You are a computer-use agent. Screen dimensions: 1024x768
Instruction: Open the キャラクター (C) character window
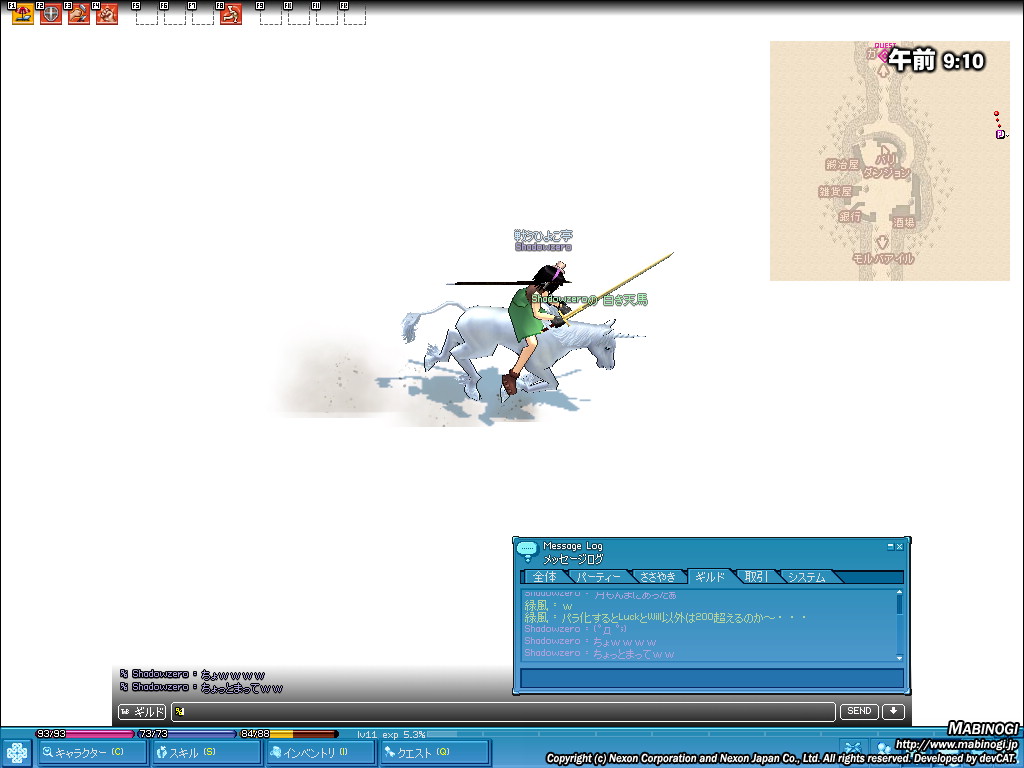pyautogui.click(x=91, y=752)
